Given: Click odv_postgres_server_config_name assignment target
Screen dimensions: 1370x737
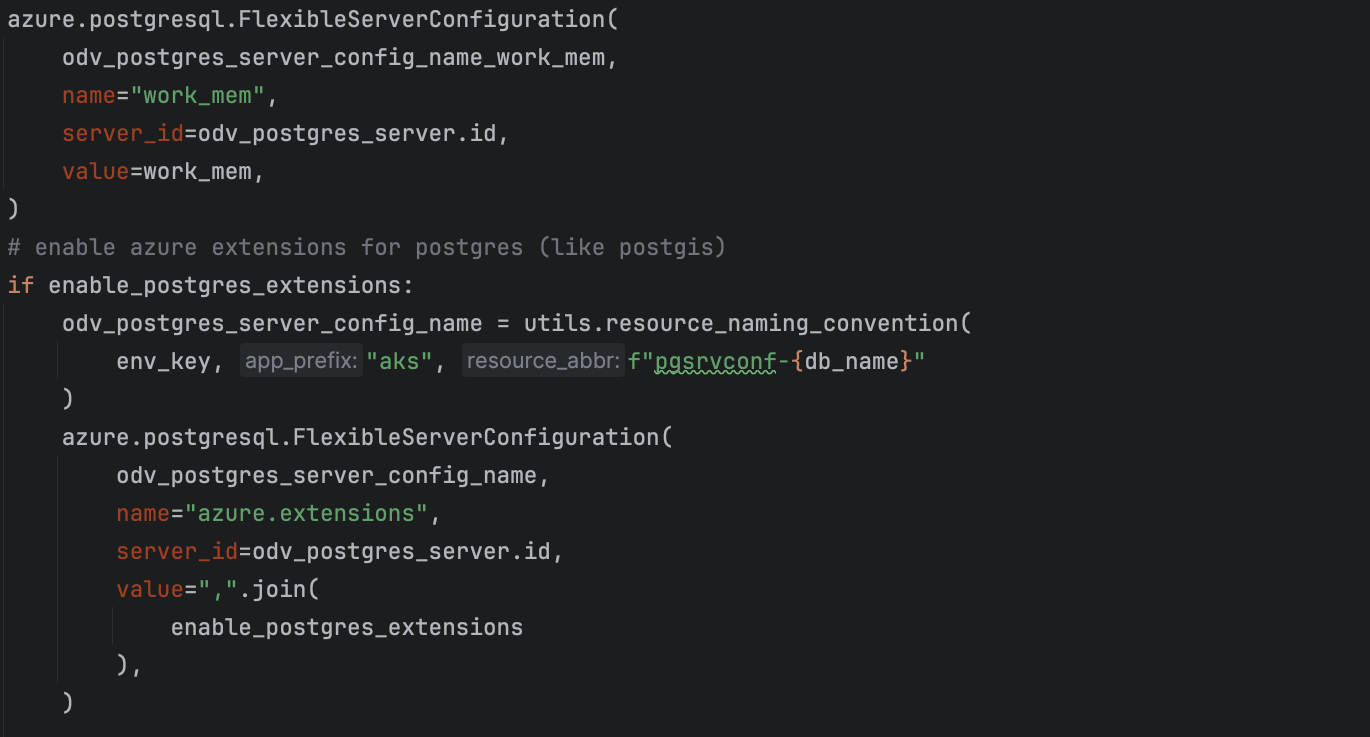Looking at the screenshot, I should pyautogui.click(x=272, y=323).
